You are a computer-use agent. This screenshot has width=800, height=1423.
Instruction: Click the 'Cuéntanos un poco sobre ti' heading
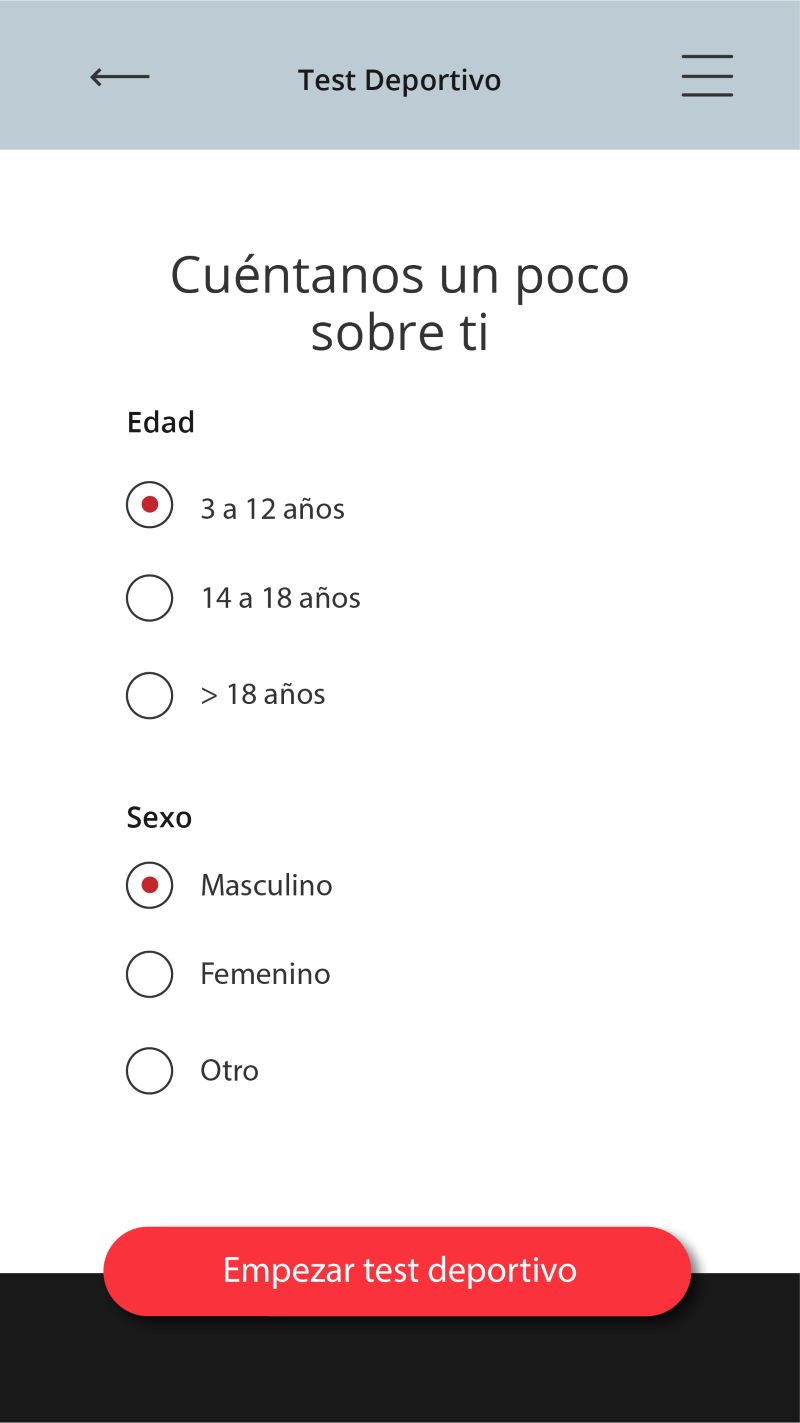(399, 303)
